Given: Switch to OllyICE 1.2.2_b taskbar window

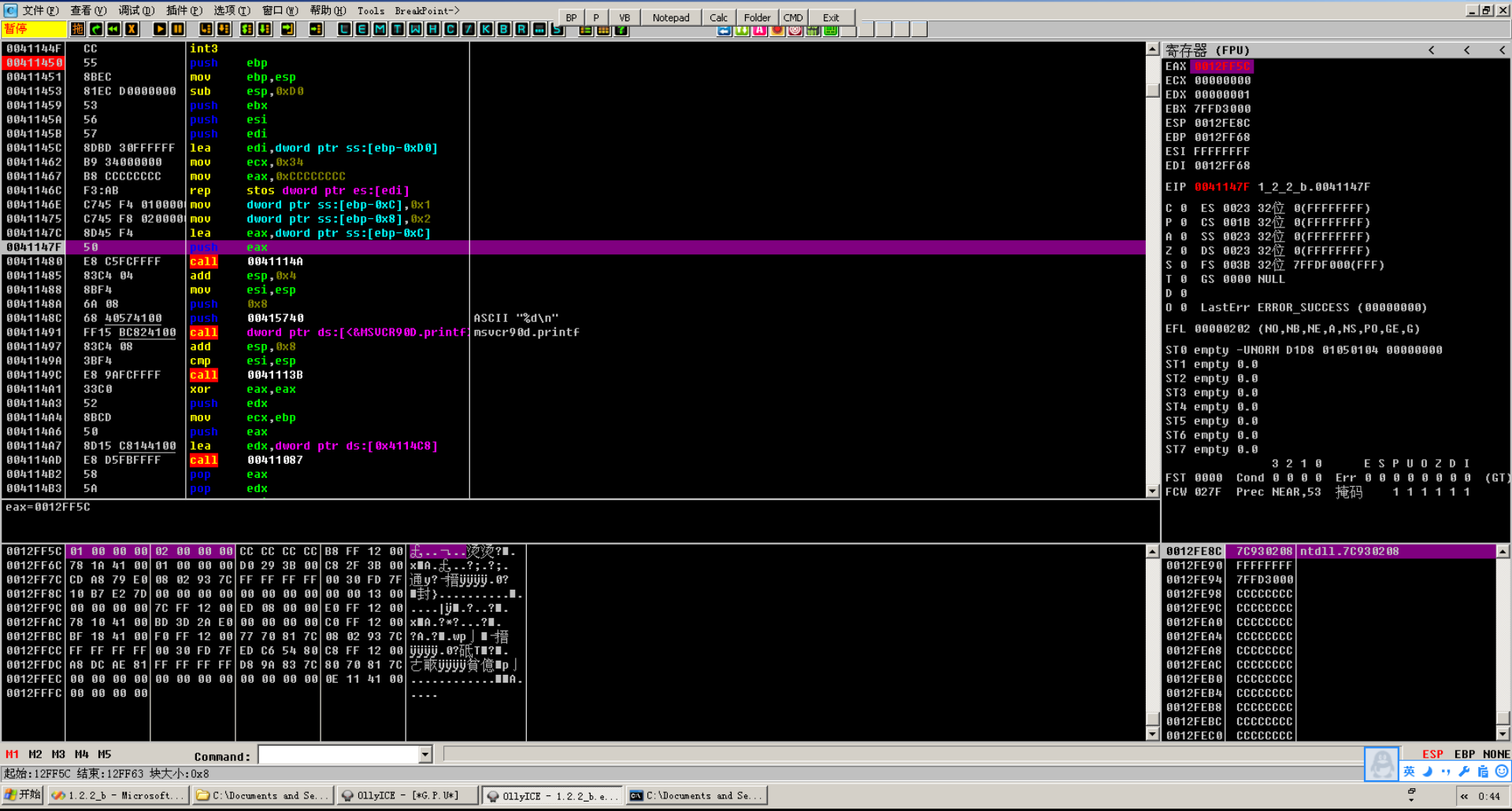Looking at the screenshot, I should 552,795.
